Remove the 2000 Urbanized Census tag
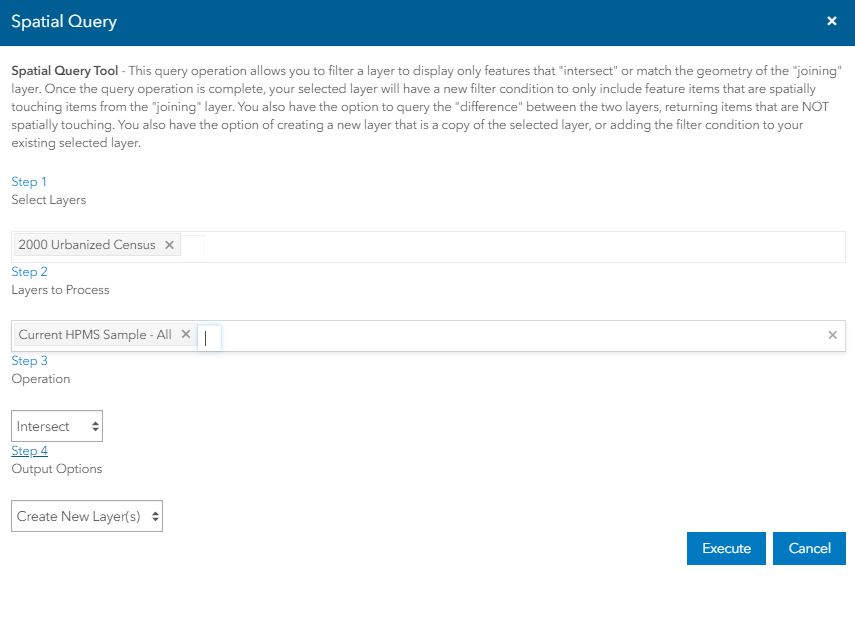This screenshot has width=855, height=621. tap(169, 245)
